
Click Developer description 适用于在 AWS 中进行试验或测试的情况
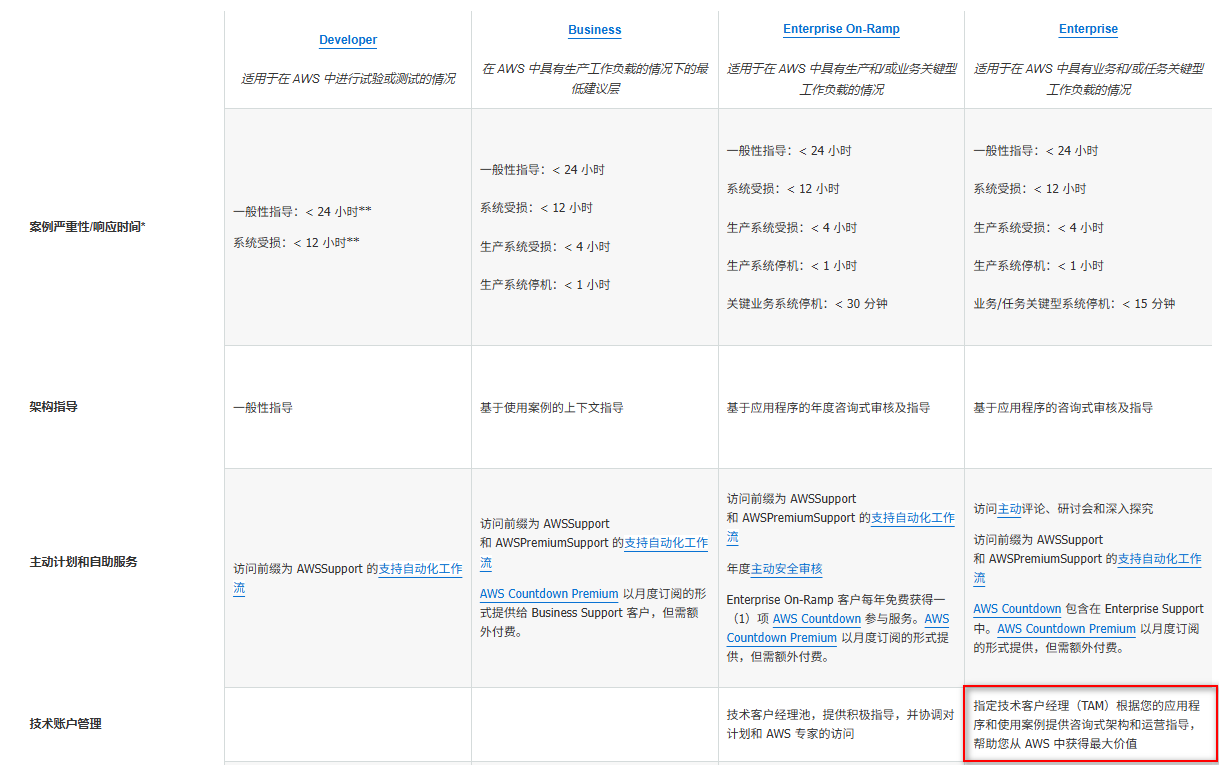pos(348,78)
